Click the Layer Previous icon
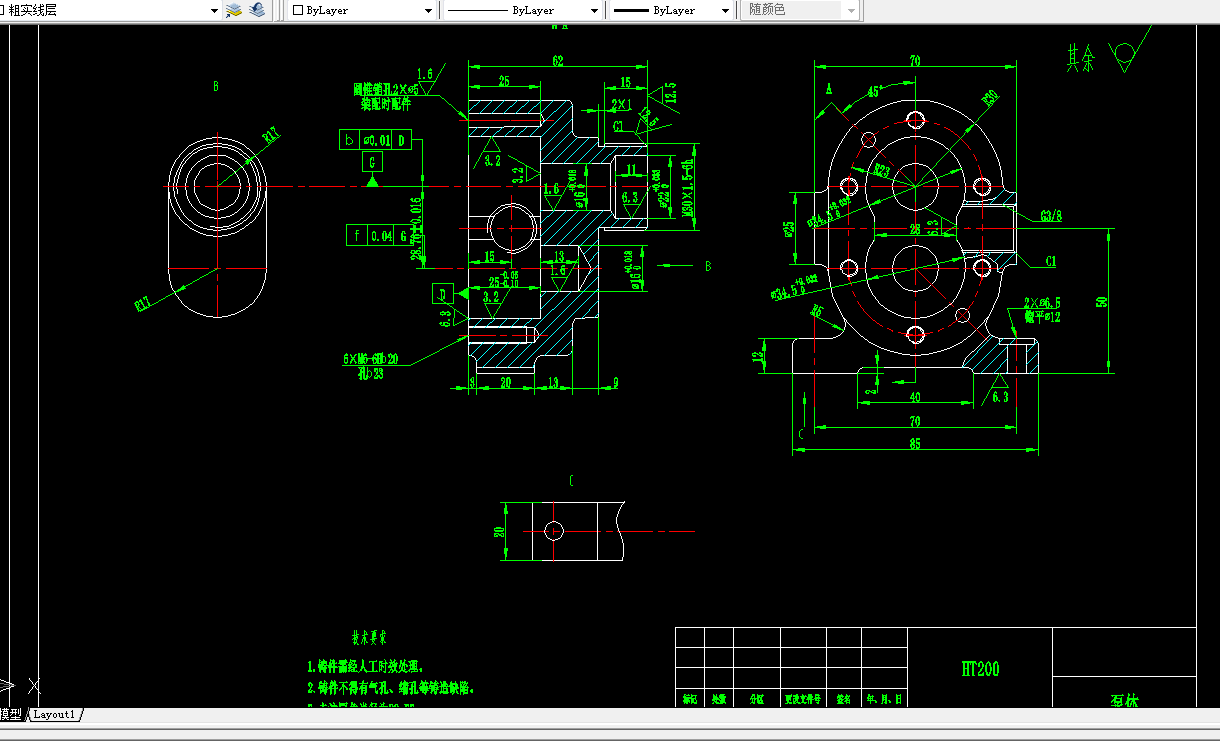 (257, 10)
